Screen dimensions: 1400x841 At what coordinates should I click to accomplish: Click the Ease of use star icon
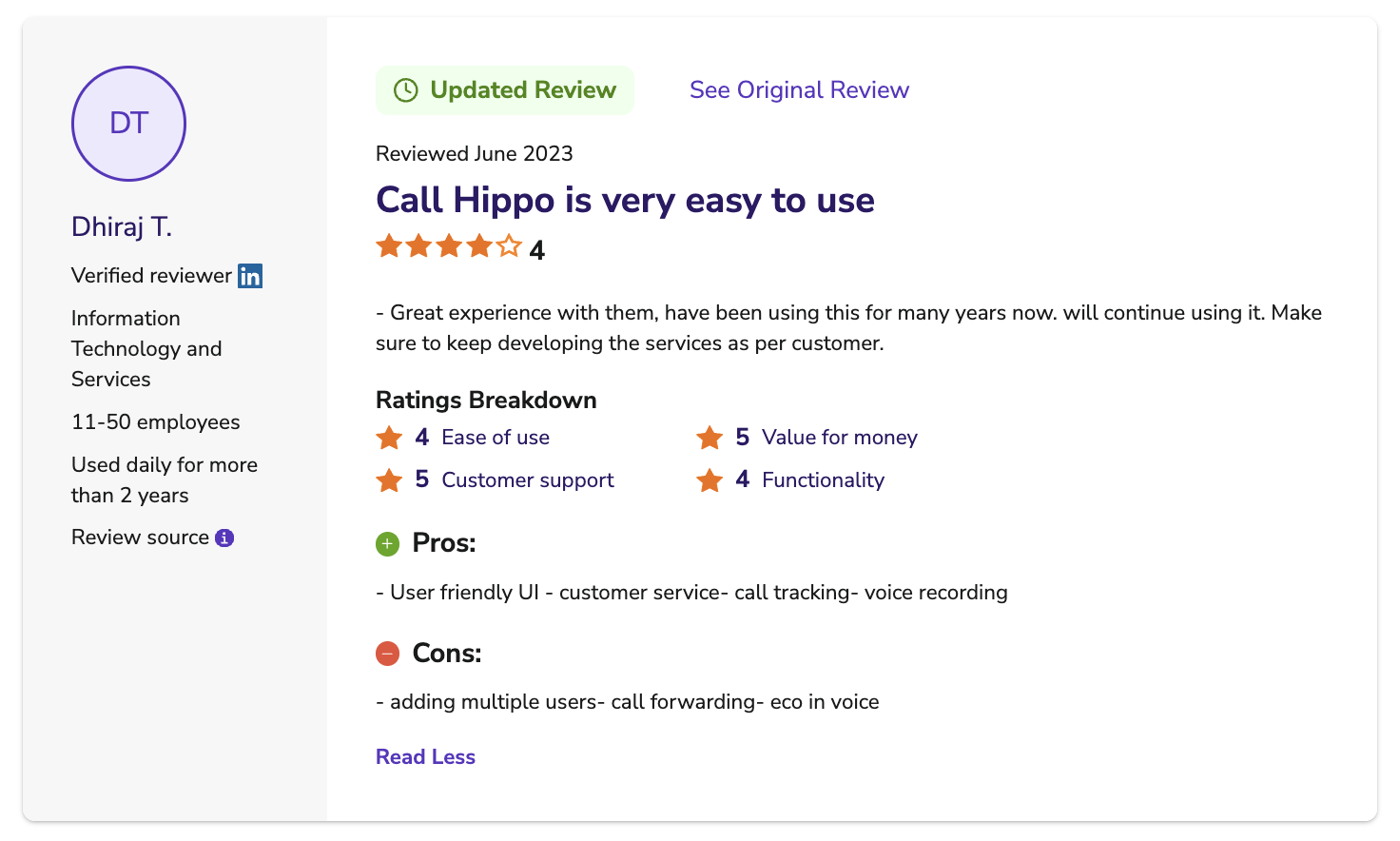tap(389, 438)
